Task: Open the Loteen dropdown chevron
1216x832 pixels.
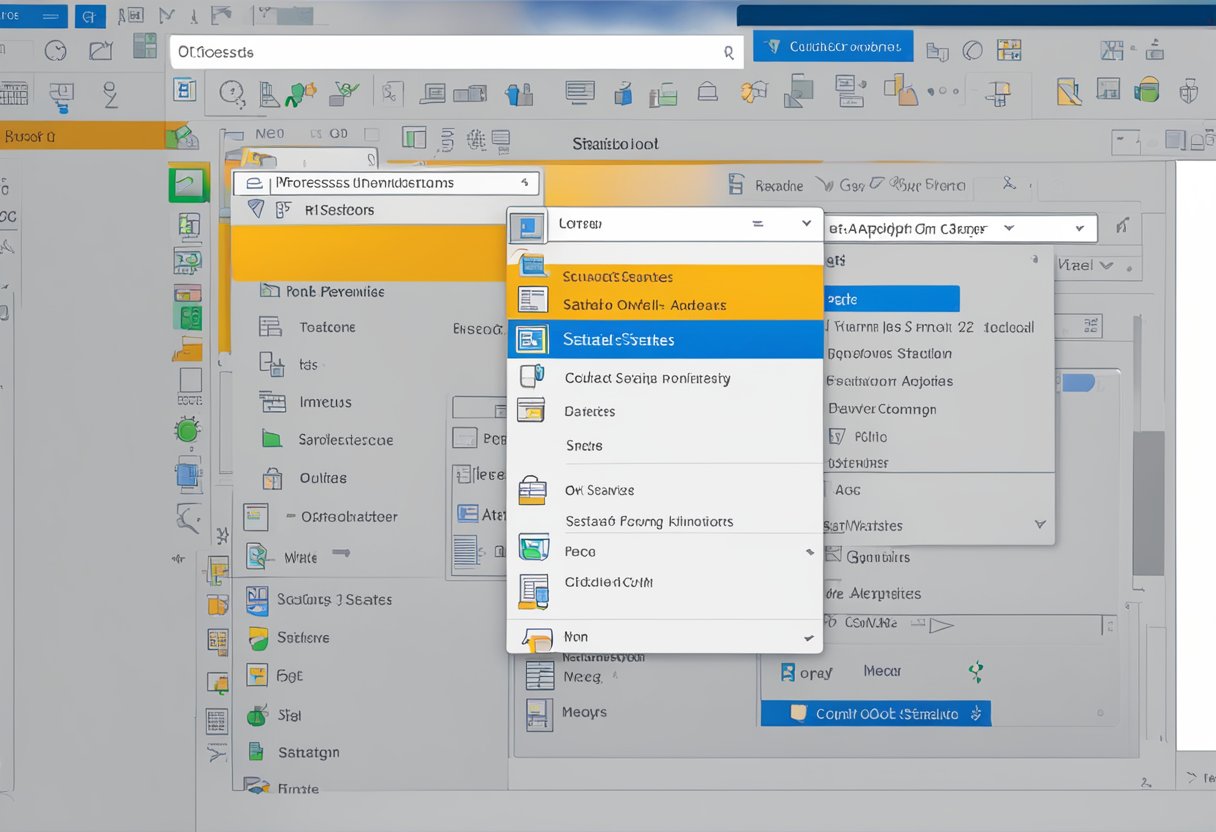Action: pos(806,224)
